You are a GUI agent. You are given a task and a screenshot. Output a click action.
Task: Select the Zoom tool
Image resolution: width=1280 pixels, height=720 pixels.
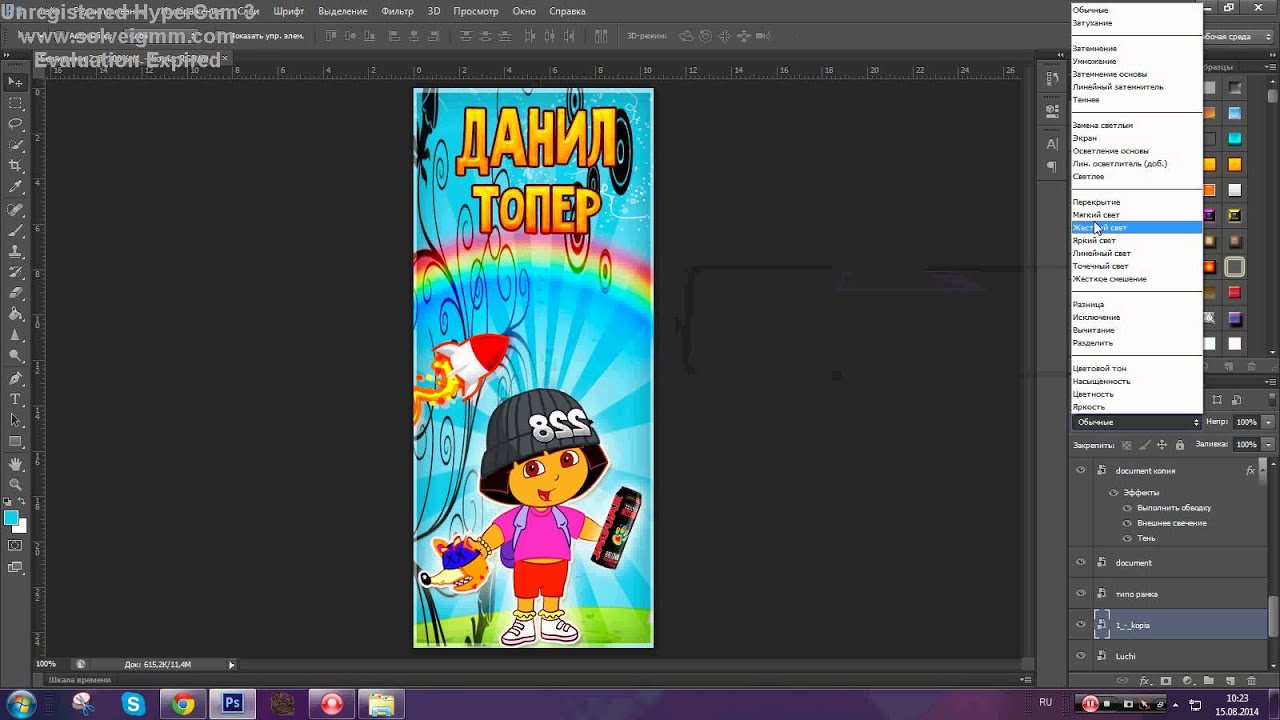point(15,486)
